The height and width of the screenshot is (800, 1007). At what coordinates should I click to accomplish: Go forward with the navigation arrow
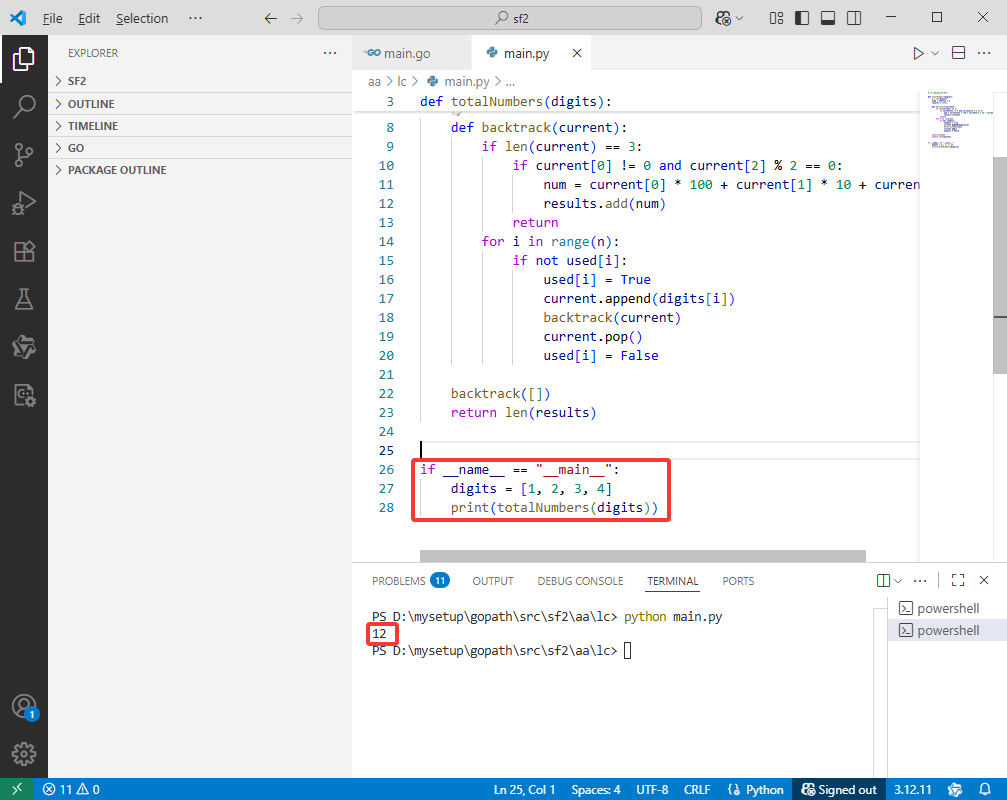tap(297, 19)
